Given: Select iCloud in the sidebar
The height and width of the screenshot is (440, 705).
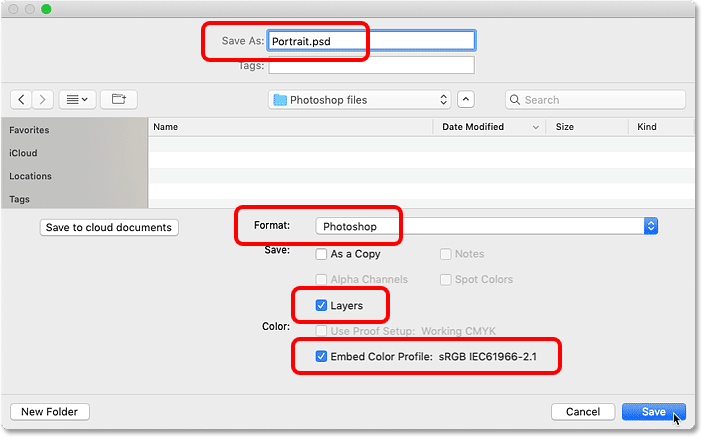Looking at the screenshot, I should 23,153.
